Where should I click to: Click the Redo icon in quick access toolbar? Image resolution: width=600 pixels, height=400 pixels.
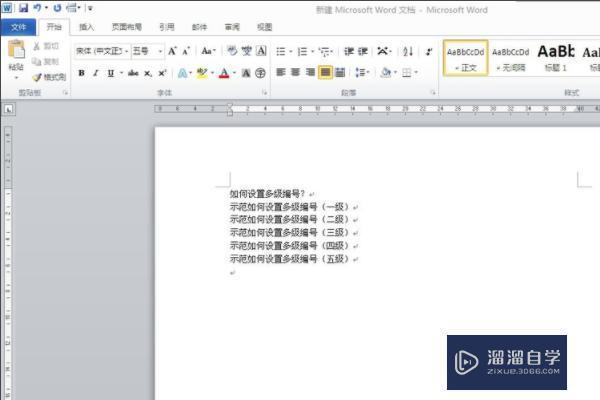[x=57, y=8]
